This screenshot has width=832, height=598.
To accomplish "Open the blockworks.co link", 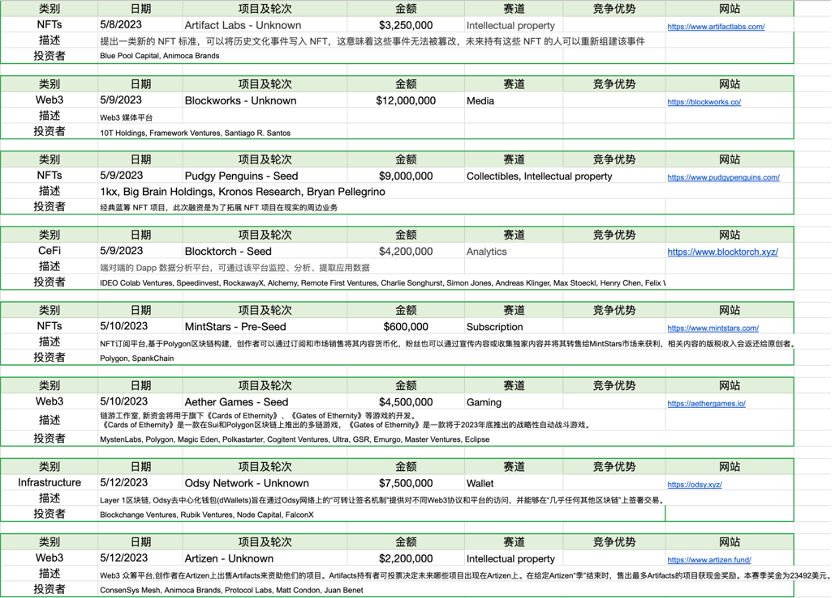I will [704, 102].
